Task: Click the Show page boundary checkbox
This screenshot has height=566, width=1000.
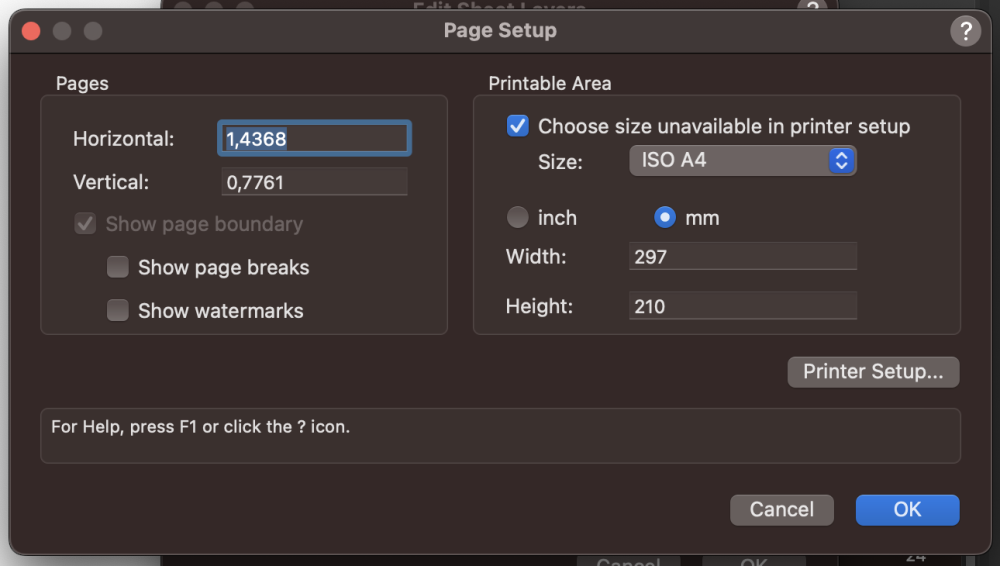Action: [x=85, y=224]
